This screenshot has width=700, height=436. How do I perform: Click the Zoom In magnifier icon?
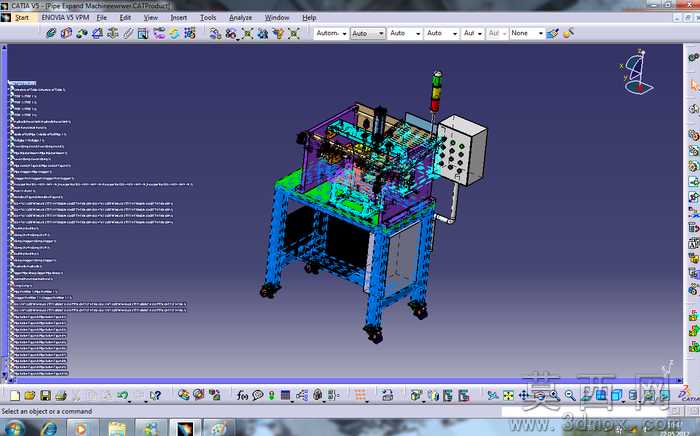pyautogui.click(x=554, y=395)
